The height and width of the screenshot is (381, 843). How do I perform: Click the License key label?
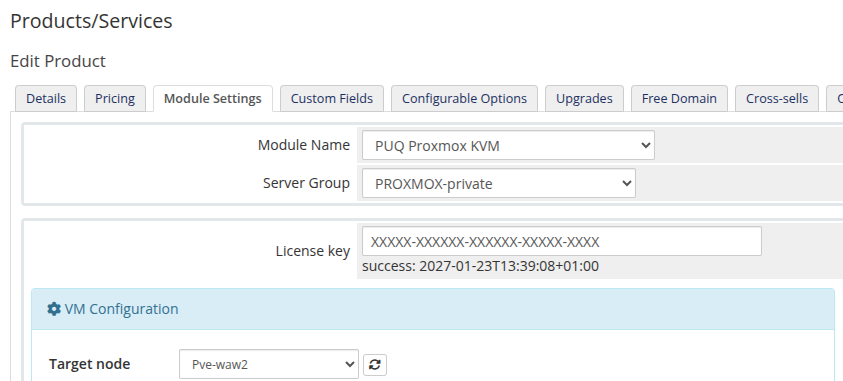(313, 251)
